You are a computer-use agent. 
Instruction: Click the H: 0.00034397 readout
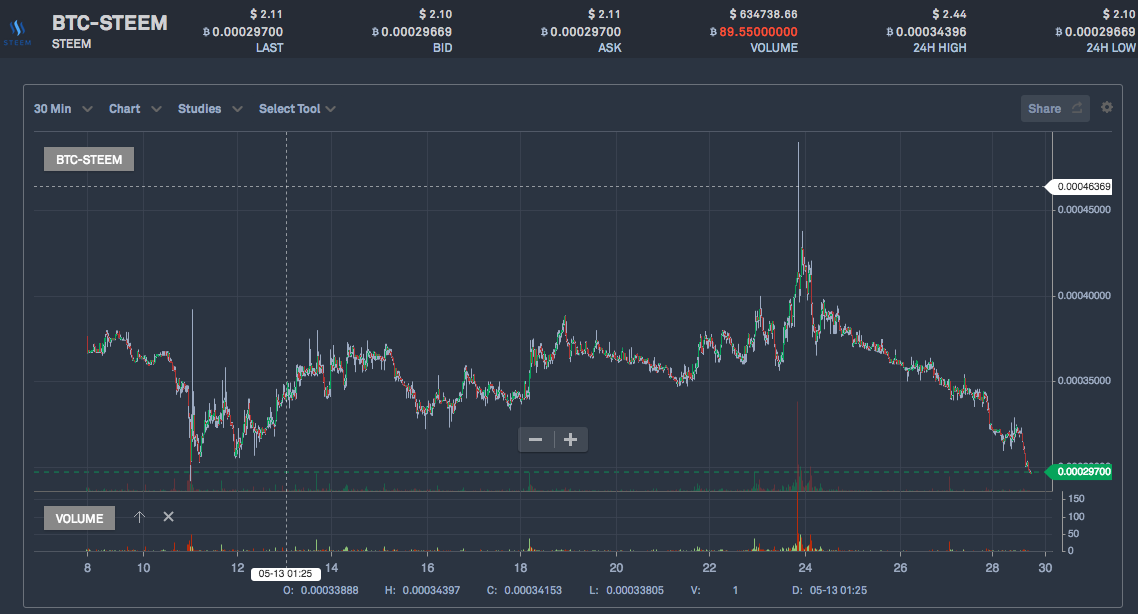point(422,590)
